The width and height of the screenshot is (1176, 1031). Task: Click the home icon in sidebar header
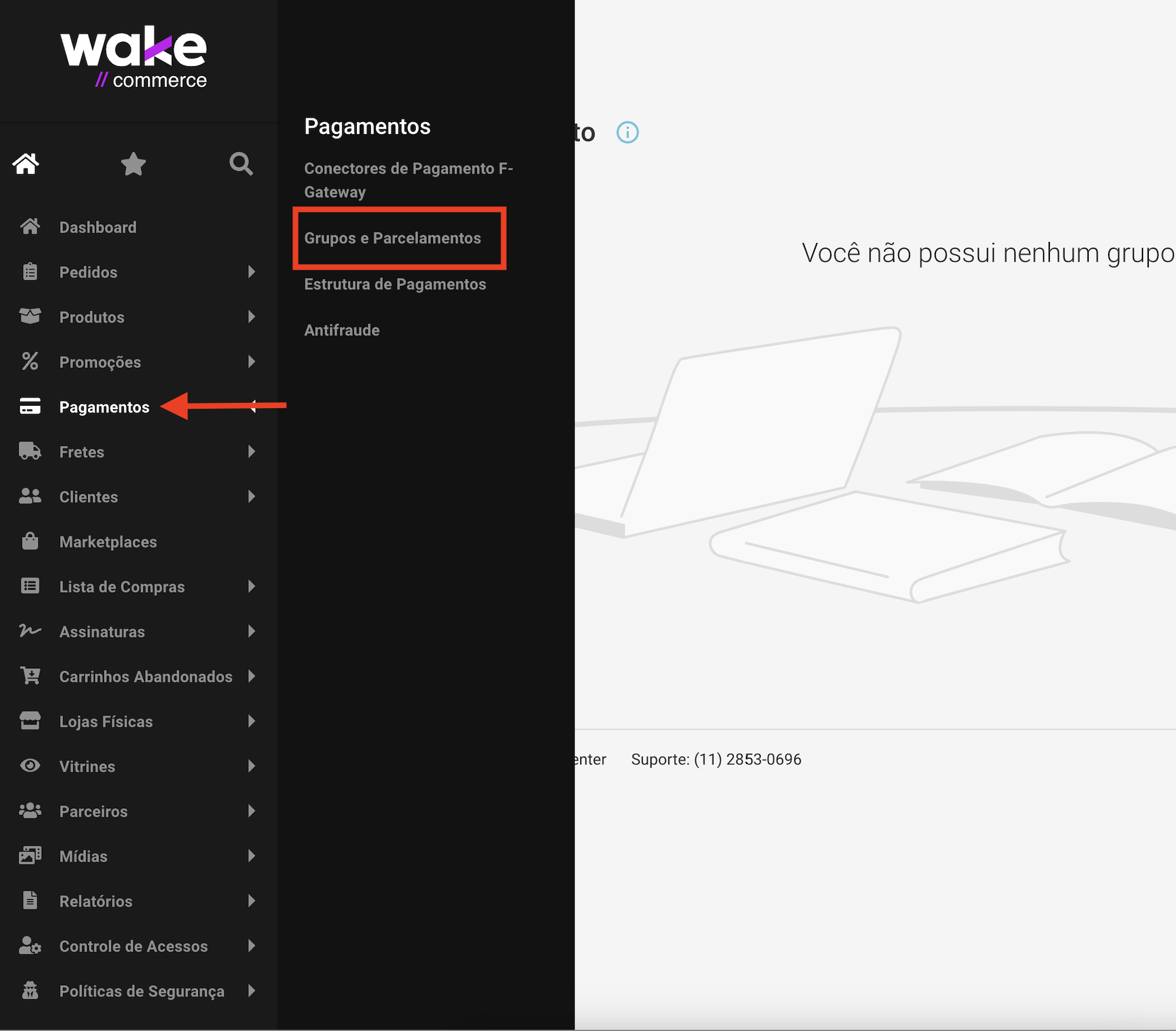pyautogui.click(x=26, y=164)
